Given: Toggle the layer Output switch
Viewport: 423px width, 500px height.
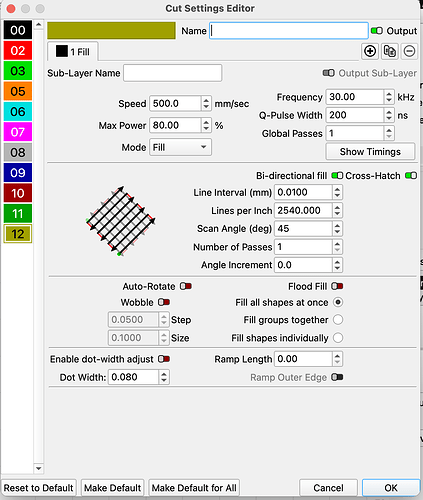Looking at the screenshot, I should tap(377, 31).
